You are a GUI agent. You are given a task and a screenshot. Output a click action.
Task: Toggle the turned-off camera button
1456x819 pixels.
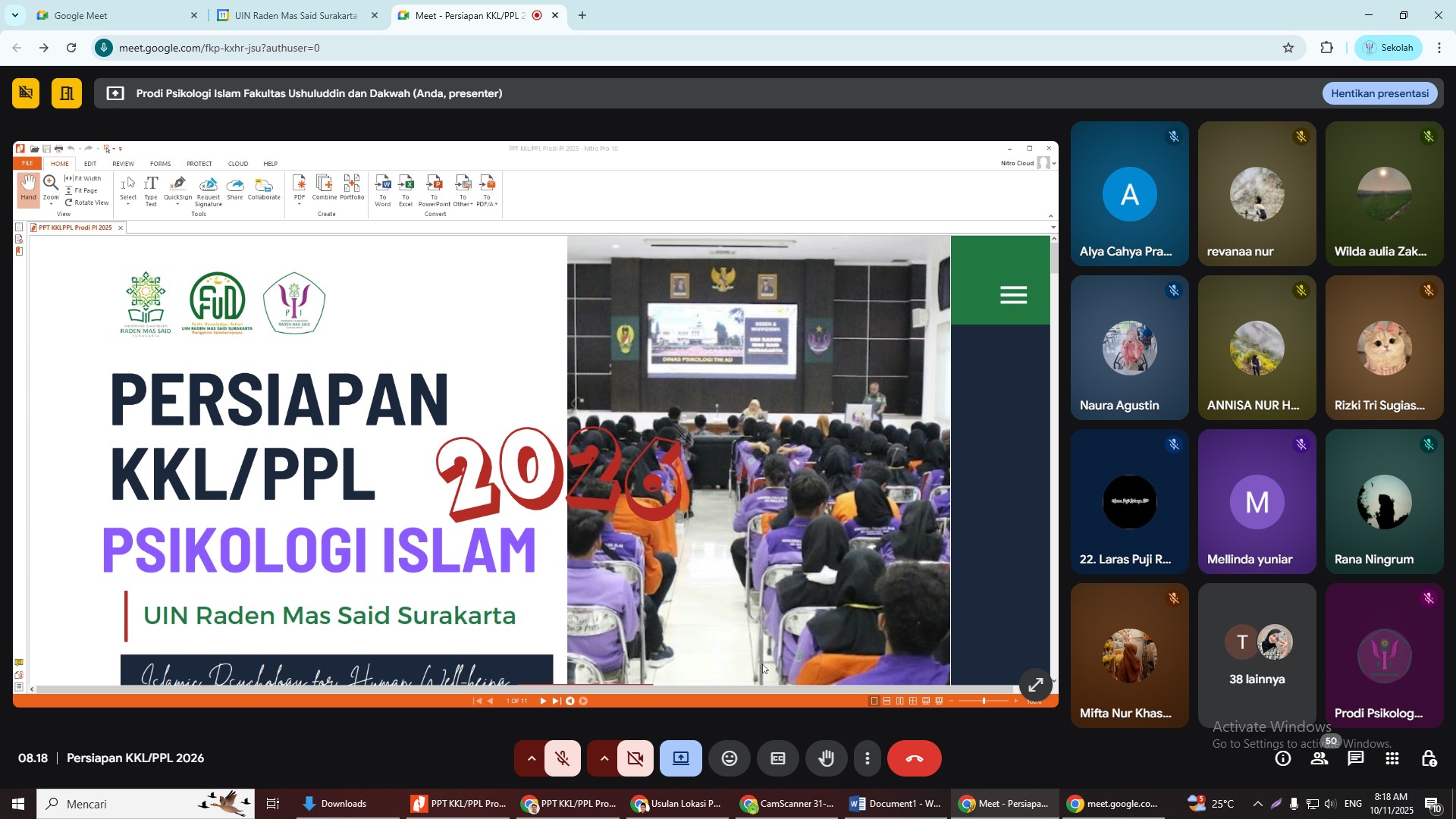point(635,758)
